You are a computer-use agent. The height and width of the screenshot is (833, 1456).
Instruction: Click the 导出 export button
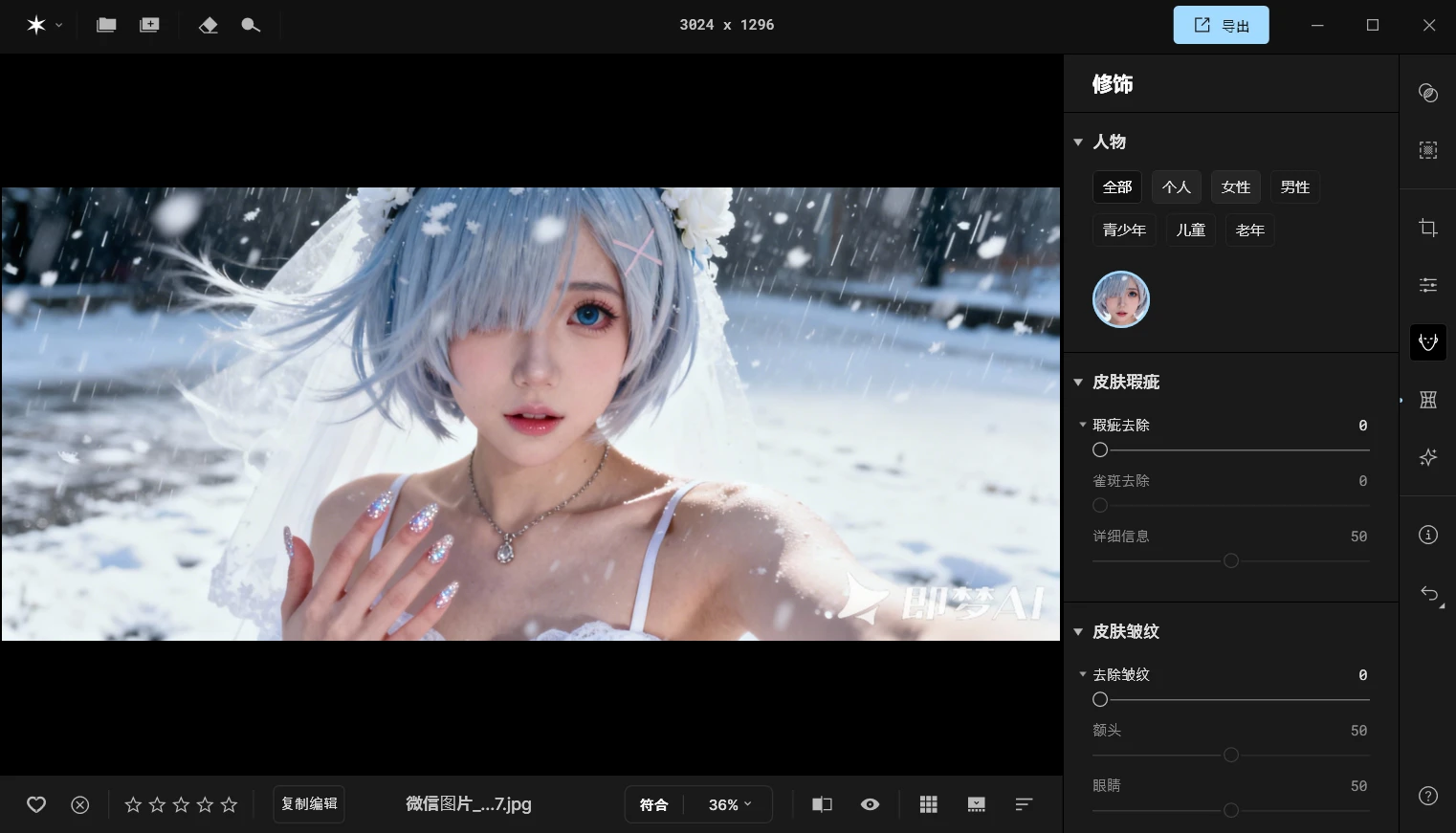coord(1221,26)
